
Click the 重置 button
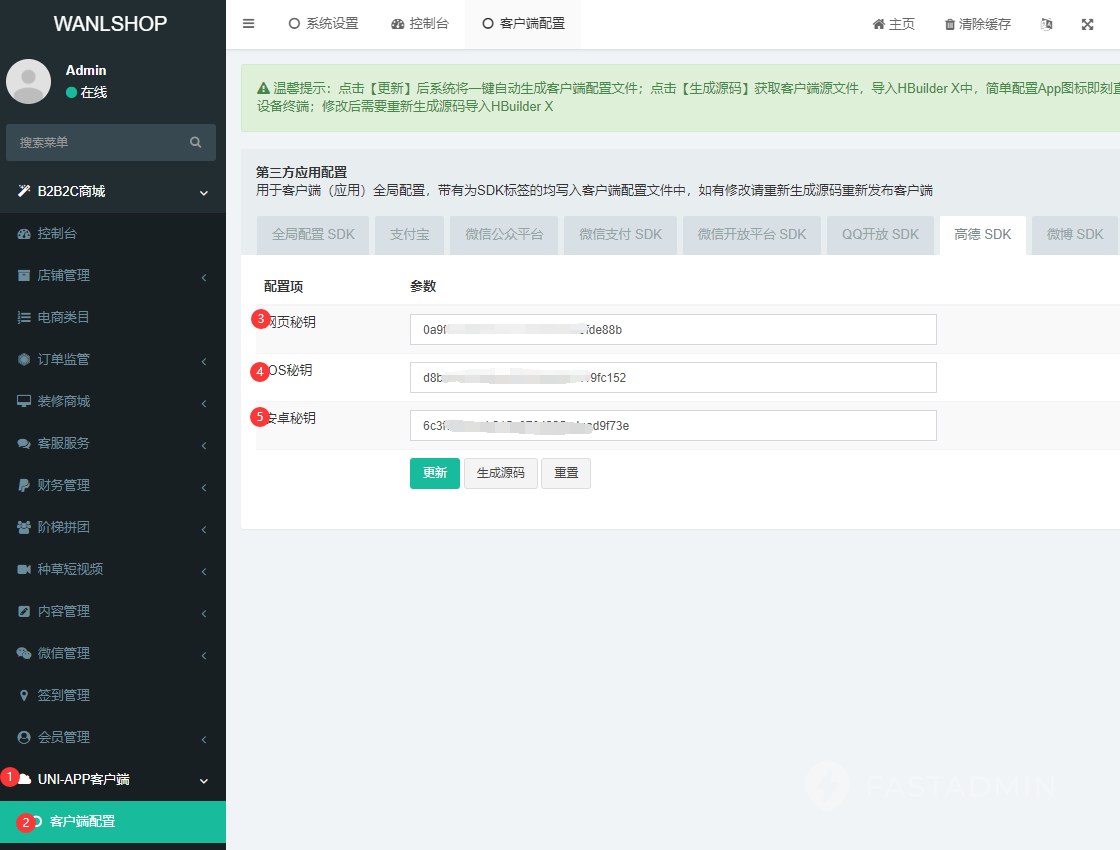[566, 473]
